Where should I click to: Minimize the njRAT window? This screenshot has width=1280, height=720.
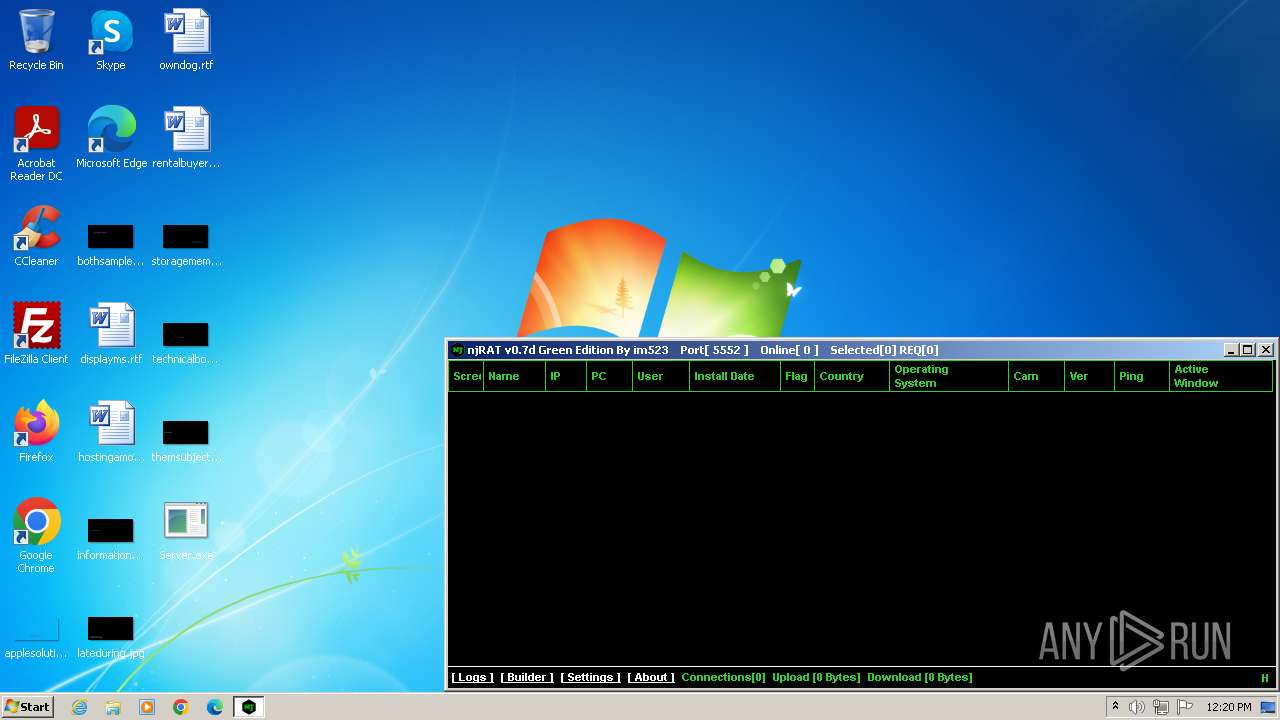pyautogui.click(x=1231, y=350)
